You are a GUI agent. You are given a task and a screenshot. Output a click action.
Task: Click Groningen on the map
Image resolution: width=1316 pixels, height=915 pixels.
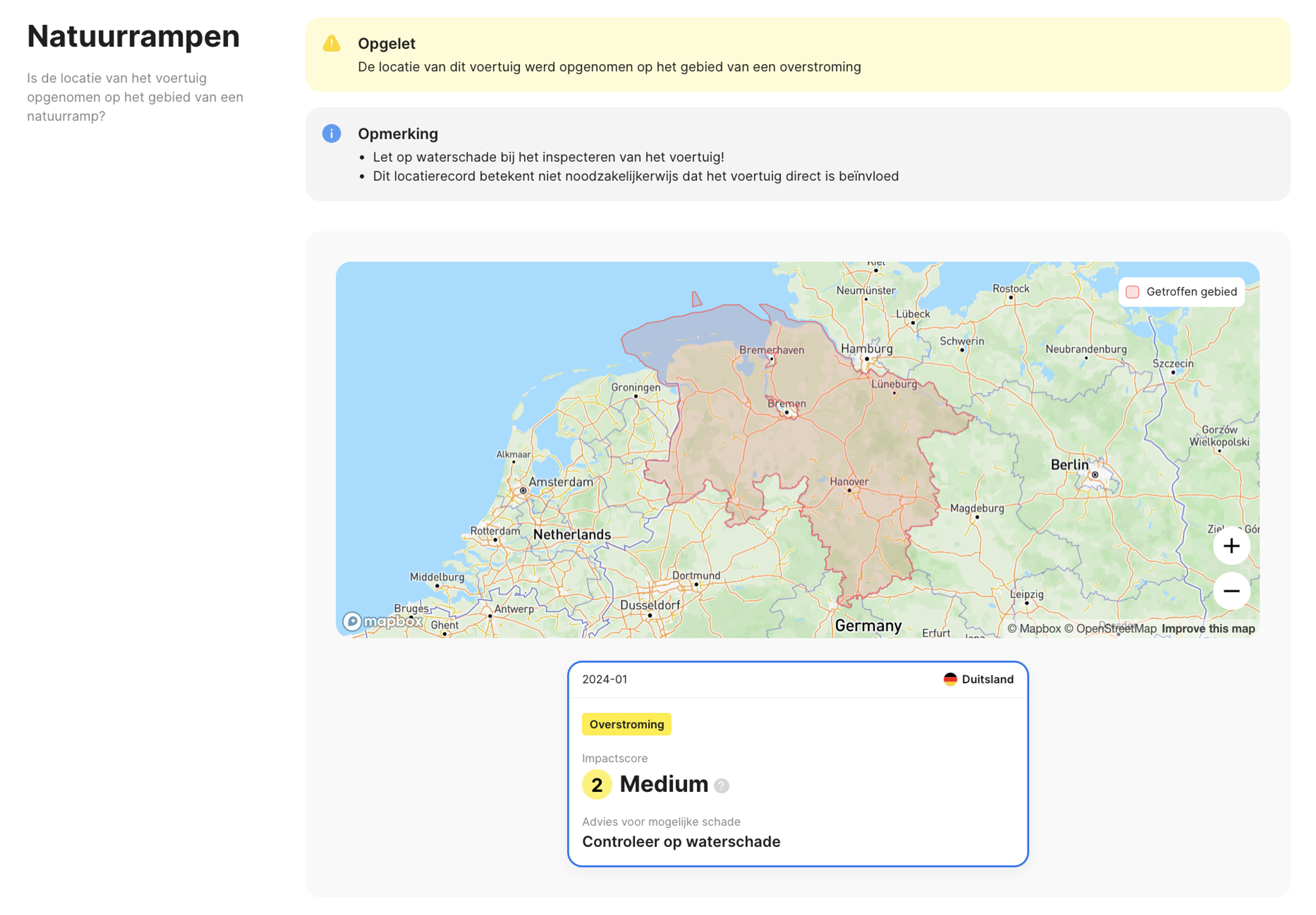636,387
